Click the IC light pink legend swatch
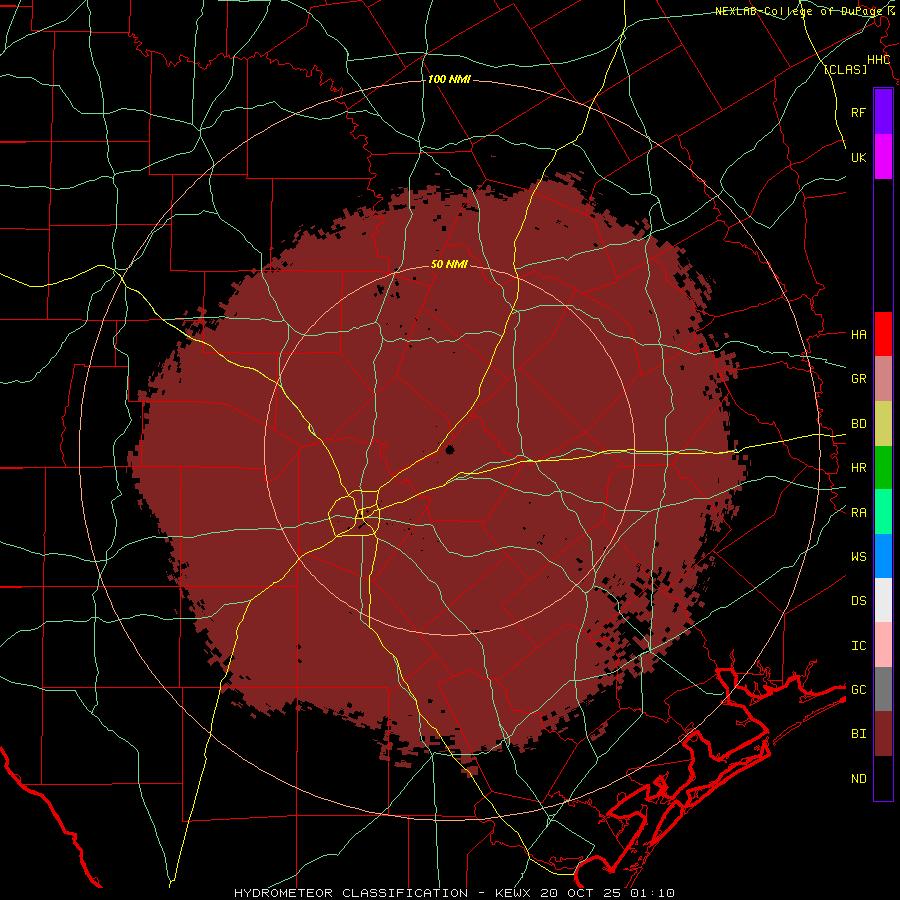This screenshot has height=900, width=900. coord(883,645)
